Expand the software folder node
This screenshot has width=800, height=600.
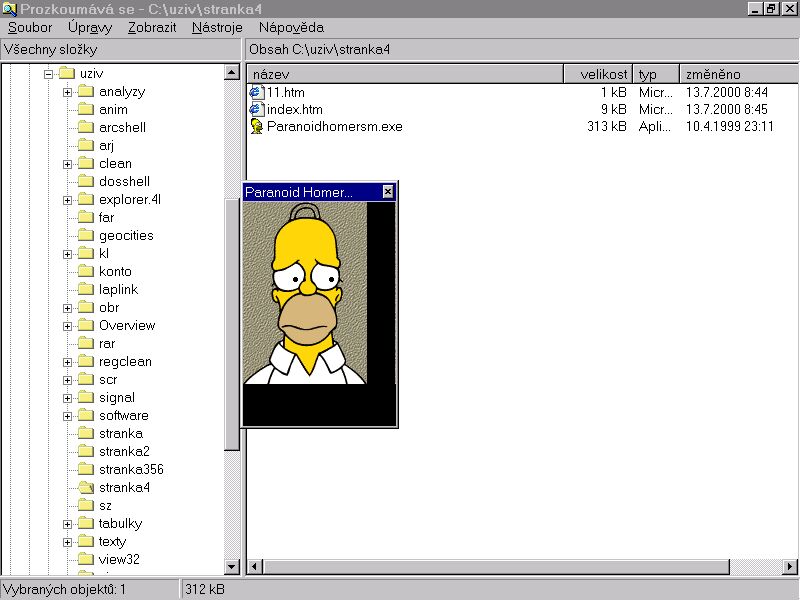click(67, 416)
